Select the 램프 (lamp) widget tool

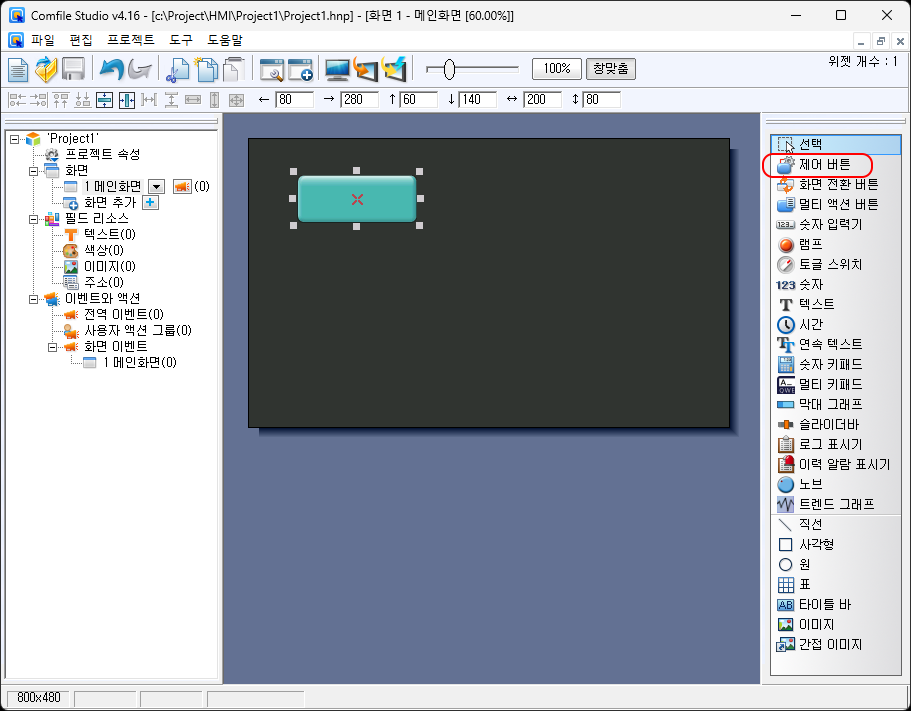coord(809,244)
